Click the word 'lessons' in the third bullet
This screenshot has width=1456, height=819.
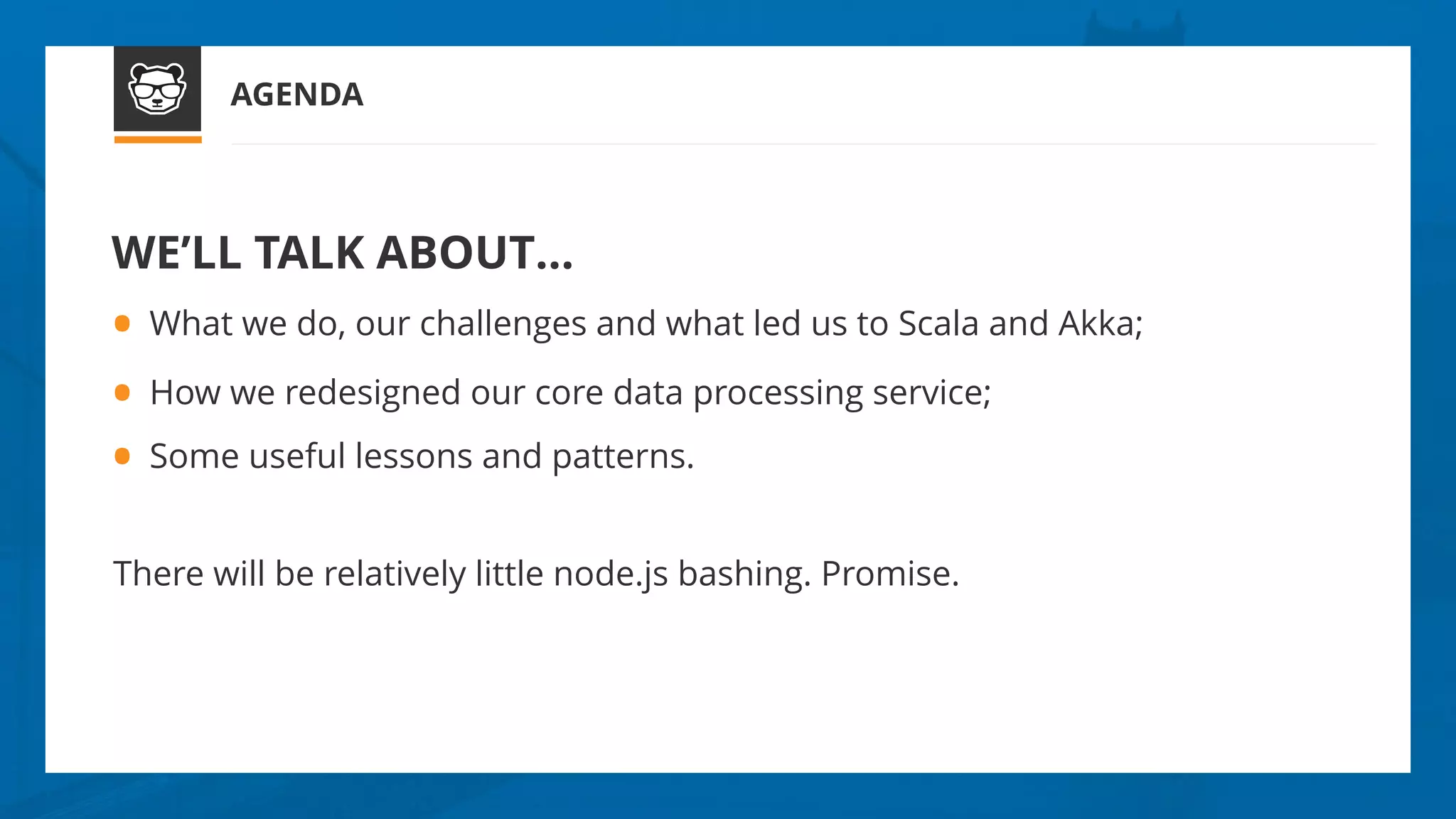click(x=413, y=456)
